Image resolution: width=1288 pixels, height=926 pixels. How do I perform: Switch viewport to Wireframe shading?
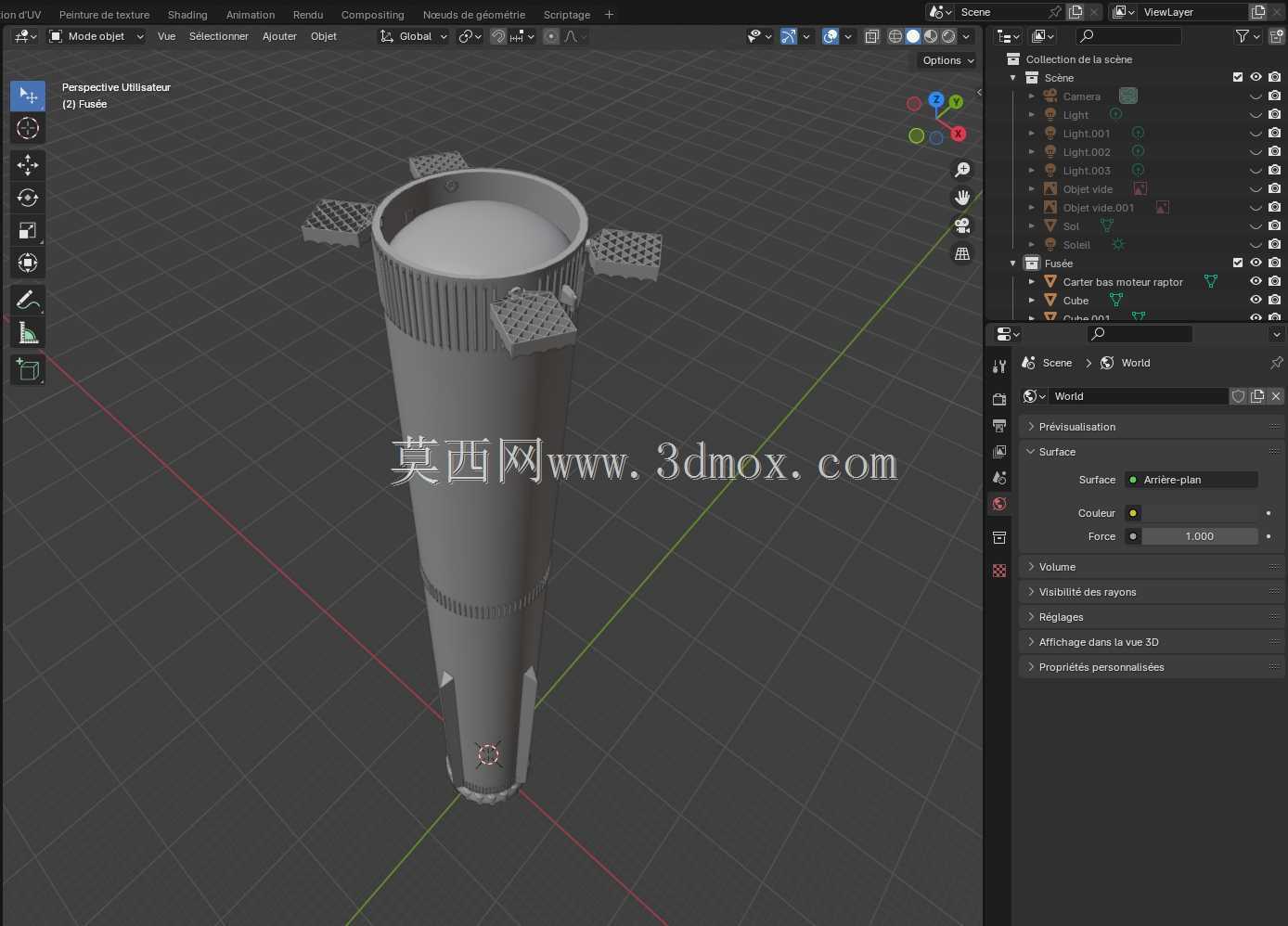coord(895,36)
